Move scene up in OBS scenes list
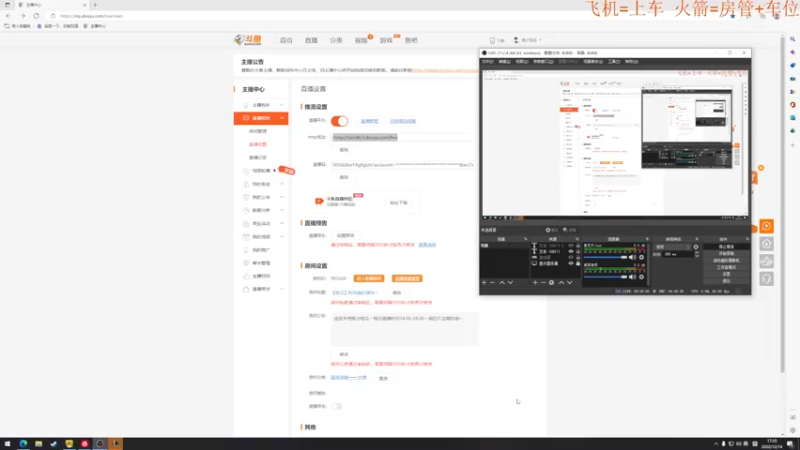Screen dimensions: 800x450 502,282
